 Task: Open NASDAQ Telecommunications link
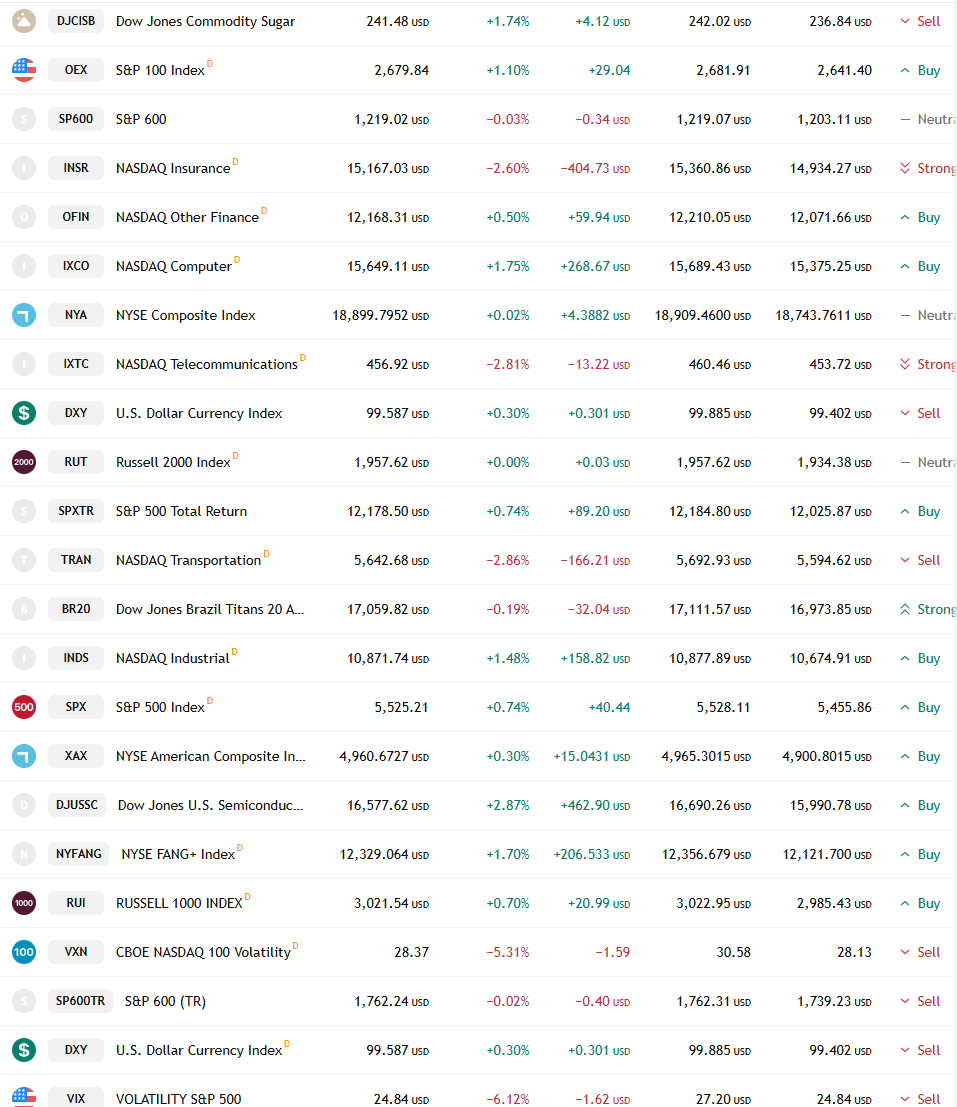click(207, 364)
